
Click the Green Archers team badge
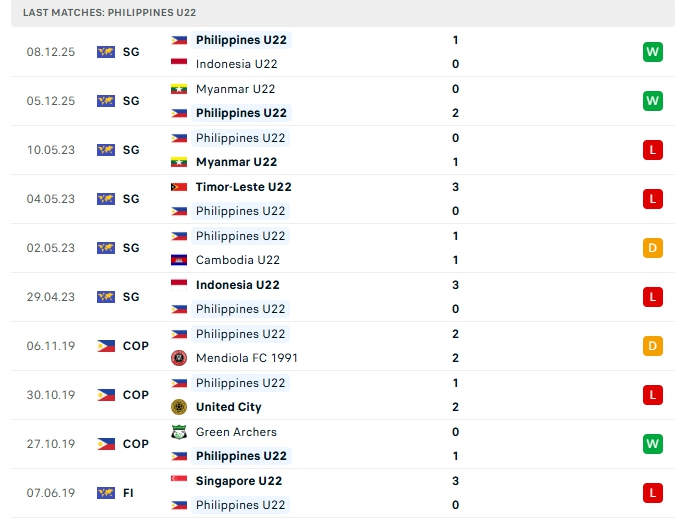179,432
